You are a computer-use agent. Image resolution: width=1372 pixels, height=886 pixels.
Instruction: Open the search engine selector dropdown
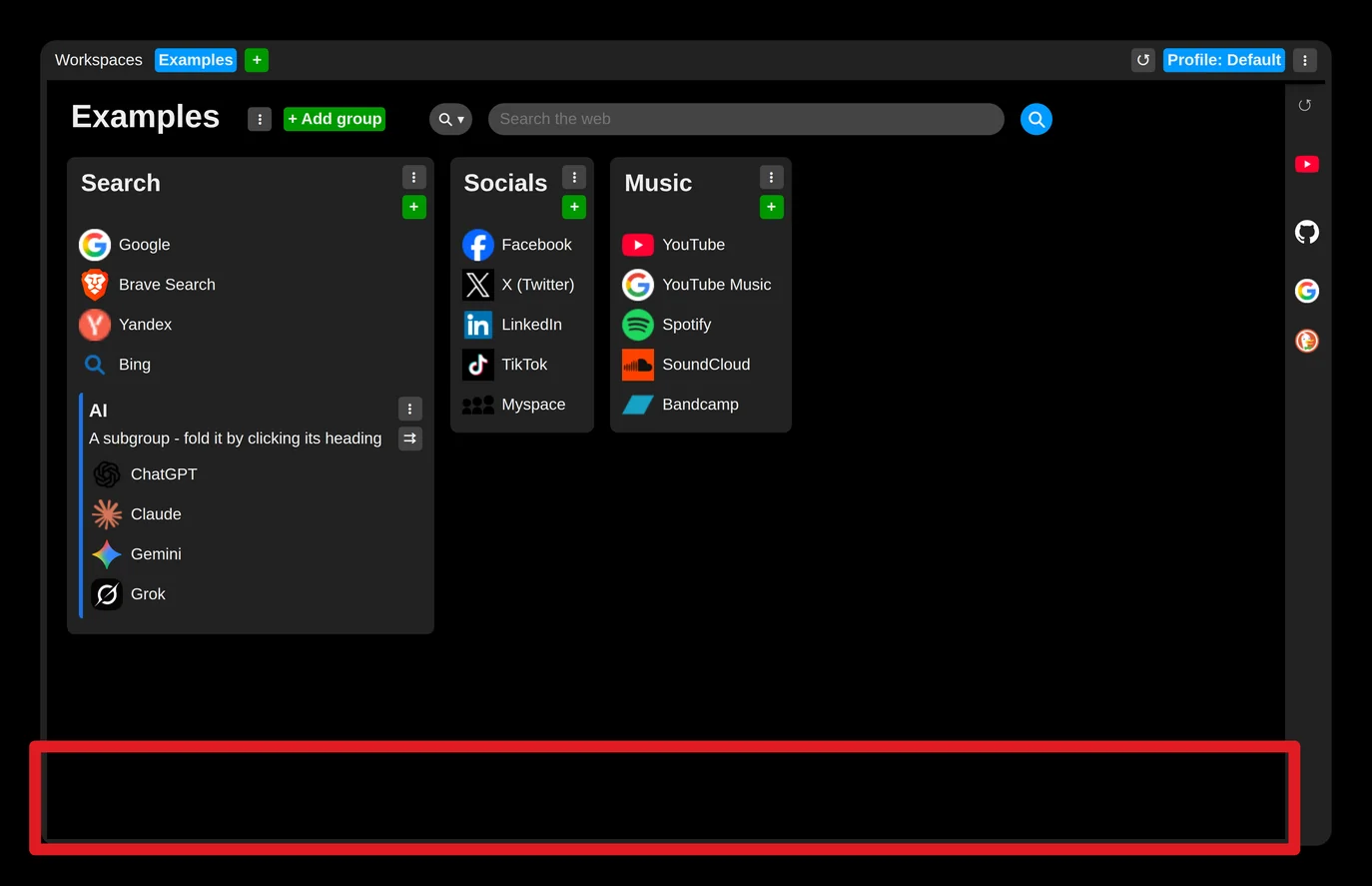tap(450, 119)
